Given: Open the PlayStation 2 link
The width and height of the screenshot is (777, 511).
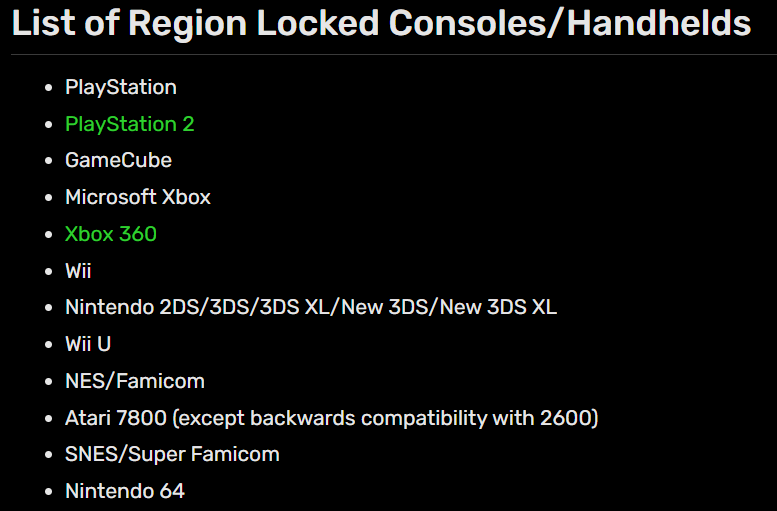Looking at the screenshot, I should tap(129, 124).
